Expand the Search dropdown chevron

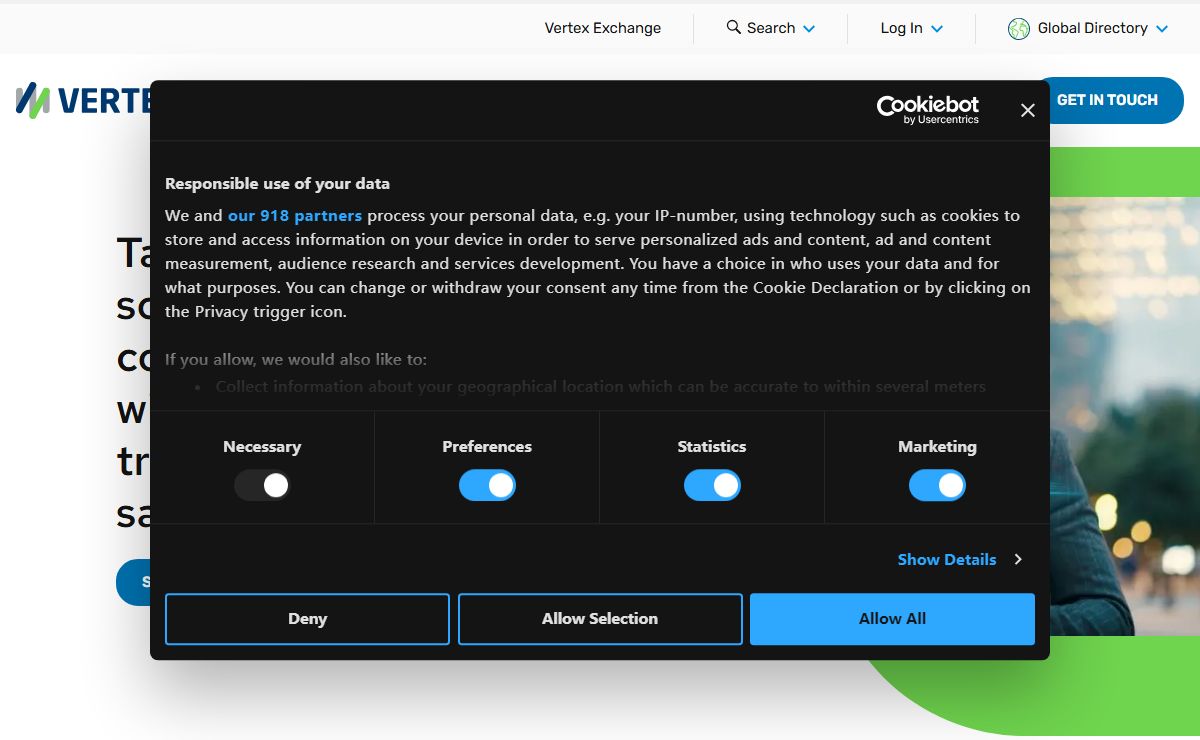[809, 29]
